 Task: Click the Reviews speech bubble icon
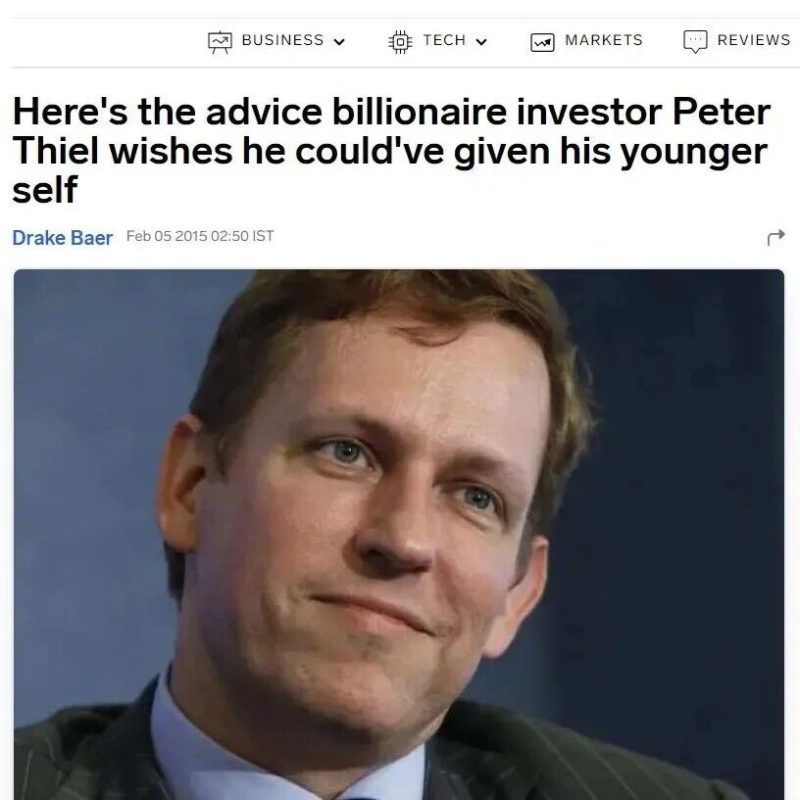click(695, 41)
